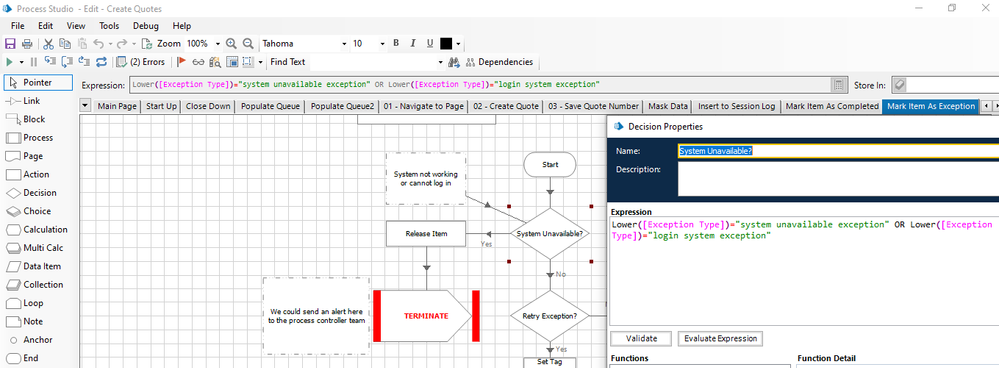Switch to the 02 - Create Quote tab
Viewport: 999px width, 368px height.
(x=505, y=106)
